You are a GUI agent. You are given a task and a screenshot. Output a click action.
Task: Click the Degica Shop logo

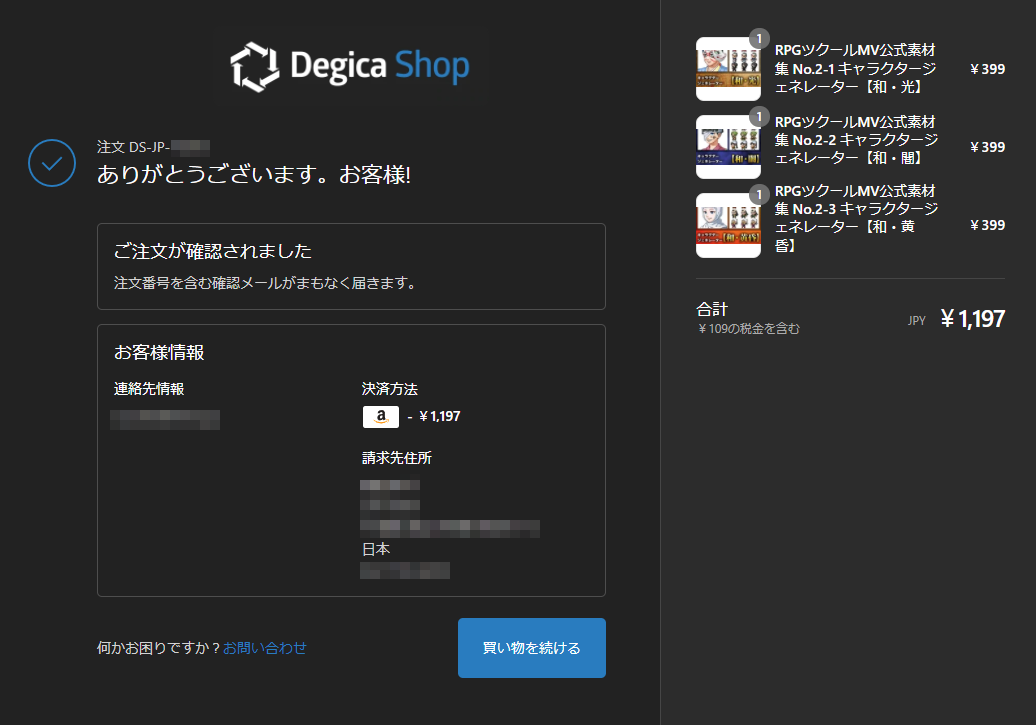tap(350, 66)
